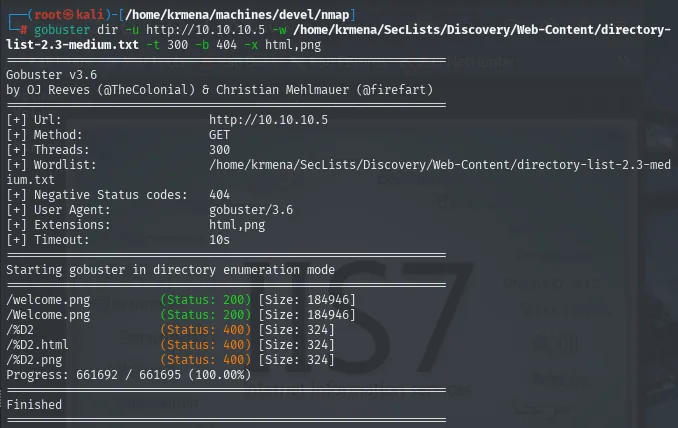Click the author line with @firefart
This screenshot has width=678, height=428.
[x=220, y=90]
